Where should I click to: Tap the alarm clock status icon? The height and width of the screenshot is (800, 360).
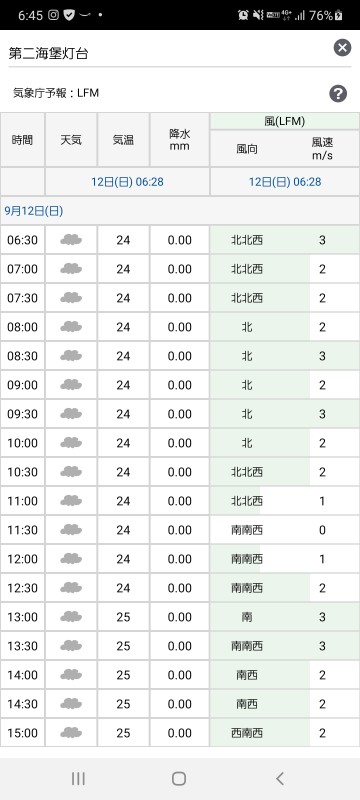point(243,15)
